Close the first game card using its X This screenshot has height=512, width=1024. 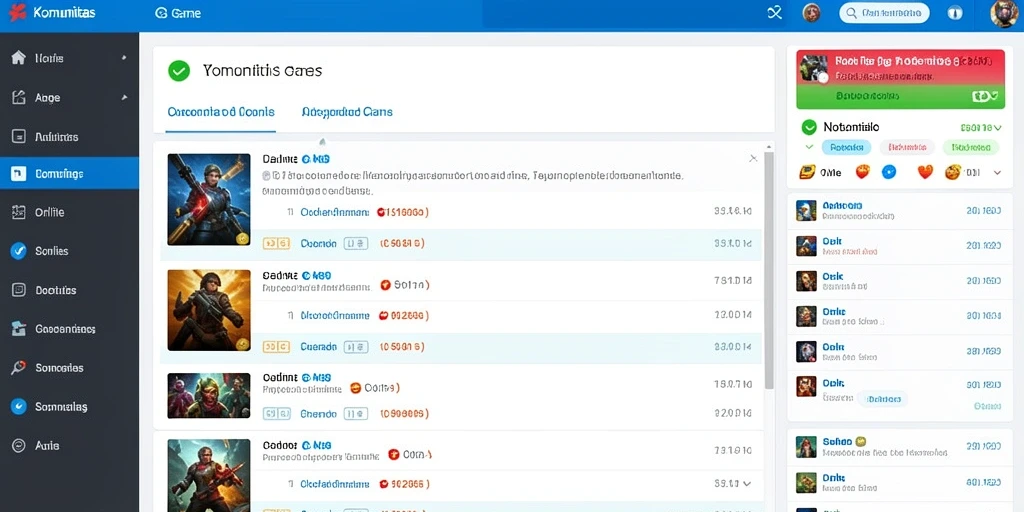pyautogui.click(x=752, y=158)
